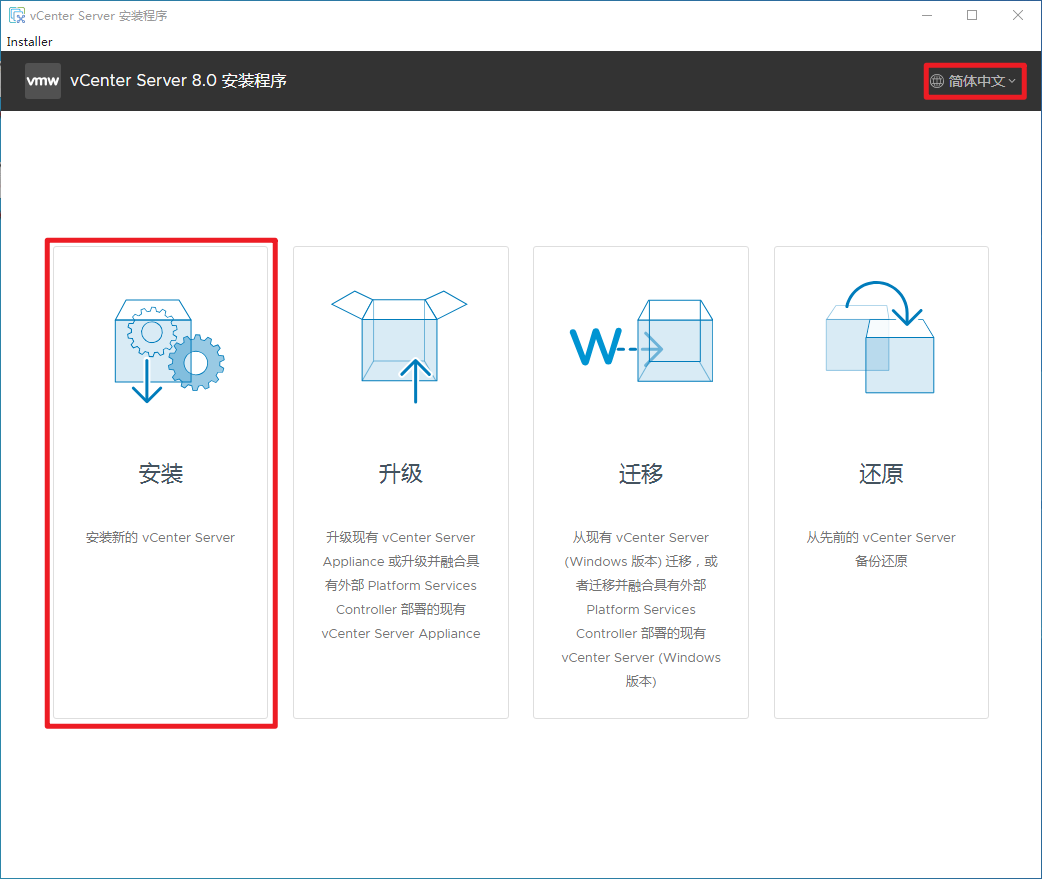The width and height of the screenshot is (1042, 879).
Task: Click the 从先前的 vCenter Server 备份还原 text
Action: [x=881, y=549]
